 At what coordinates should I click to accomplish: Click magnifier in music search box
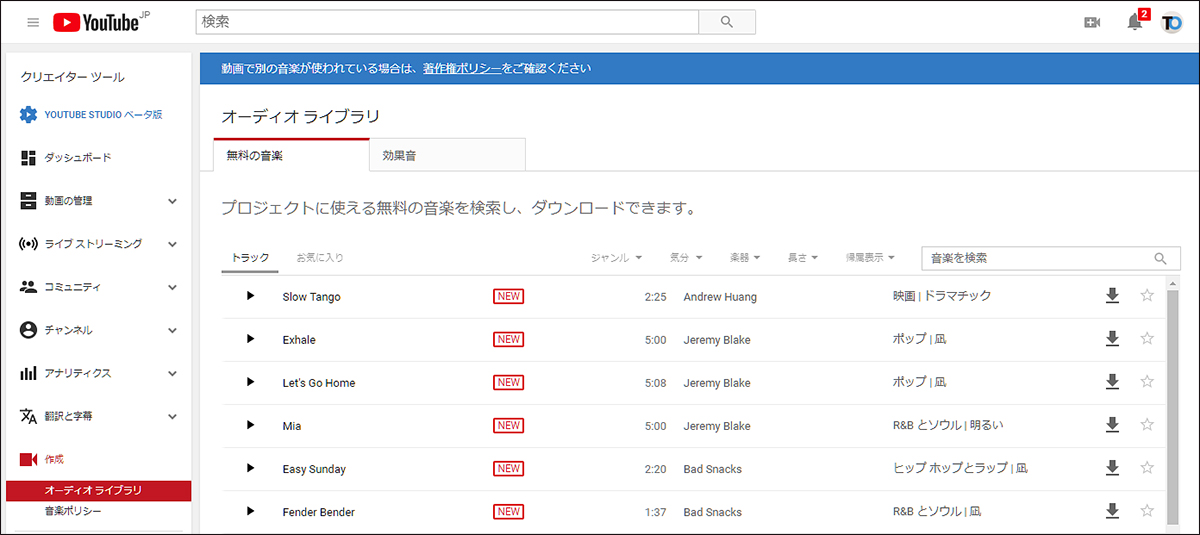click(x=1160, y=258)
